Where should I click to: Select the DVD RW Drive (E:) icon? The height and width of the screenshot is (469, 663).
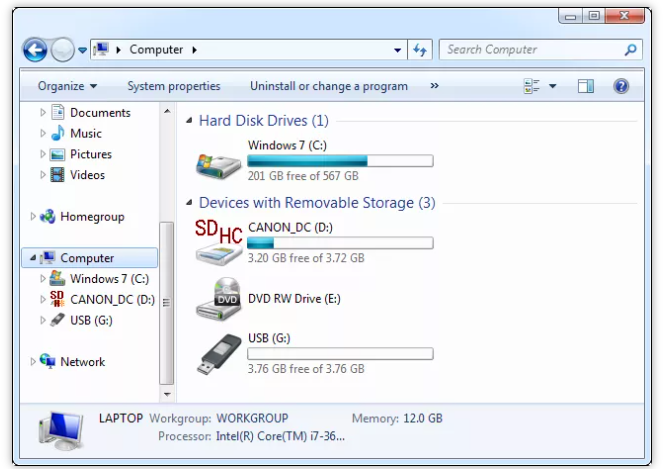pyautogui.click(x=219, y=299)
